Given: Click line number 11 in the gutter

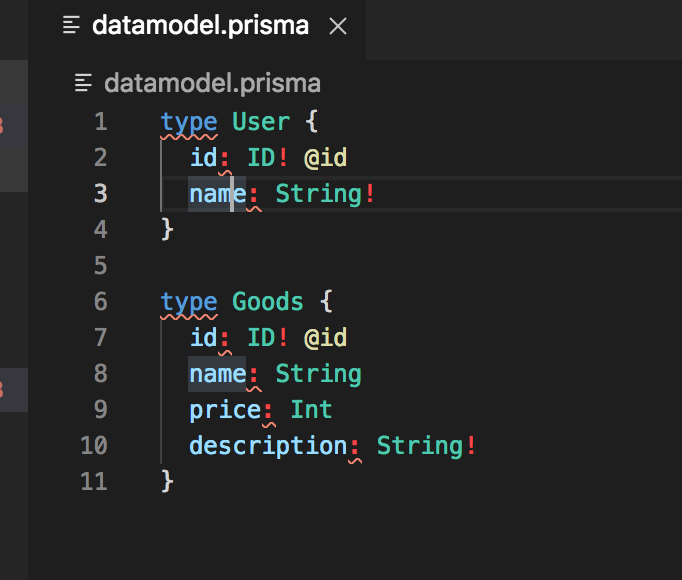Looking at the screenshot, I should (93, 482).
